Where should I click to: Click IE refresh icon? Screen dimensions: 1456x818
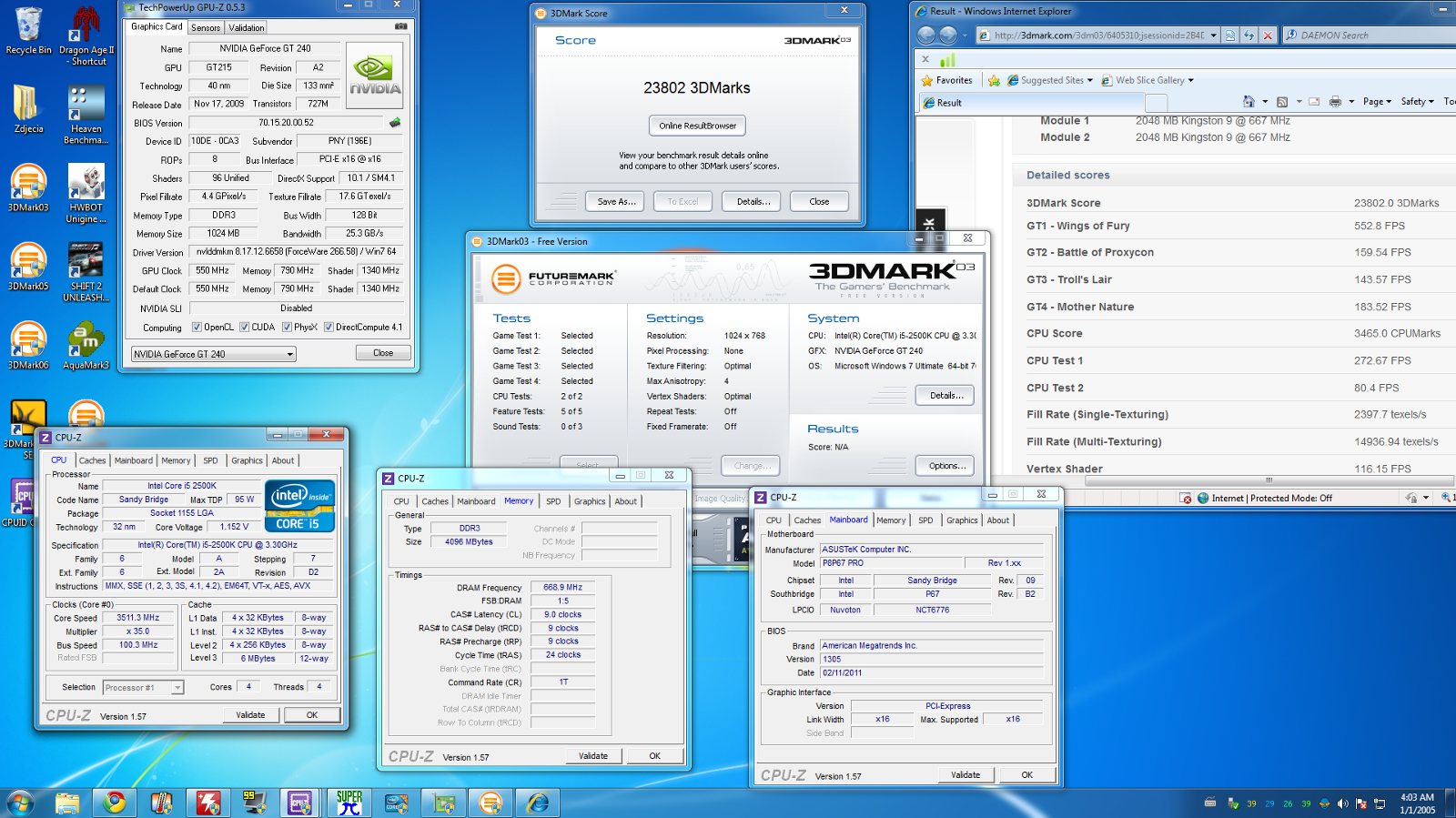click(1249, 35)
